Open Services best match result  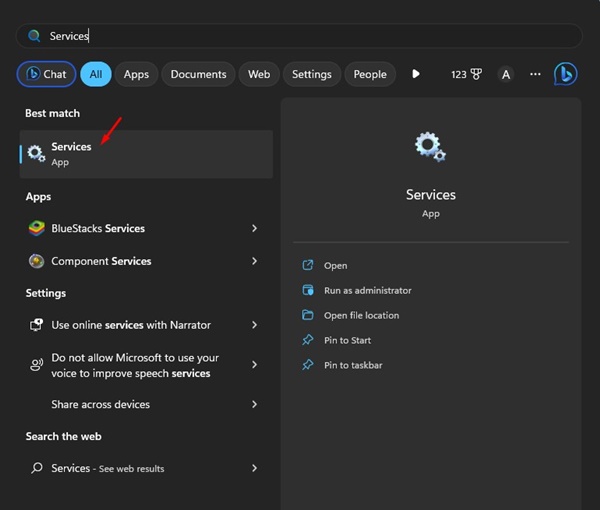coord(146,153)
